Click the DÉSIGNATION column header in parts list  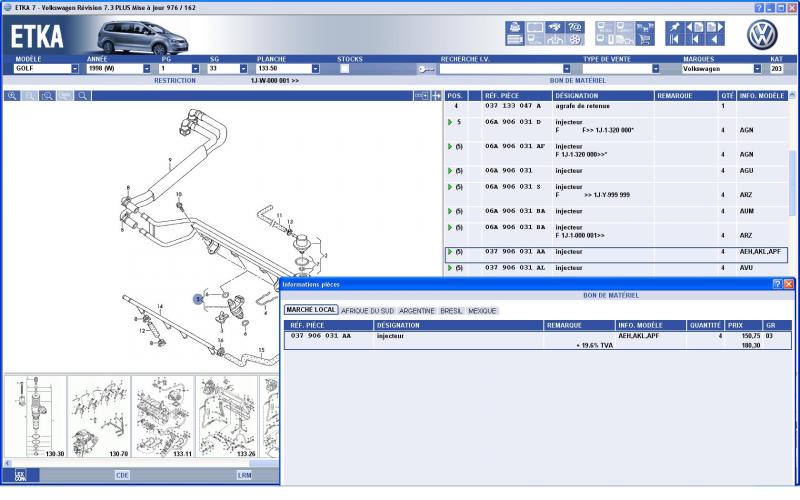603,96
